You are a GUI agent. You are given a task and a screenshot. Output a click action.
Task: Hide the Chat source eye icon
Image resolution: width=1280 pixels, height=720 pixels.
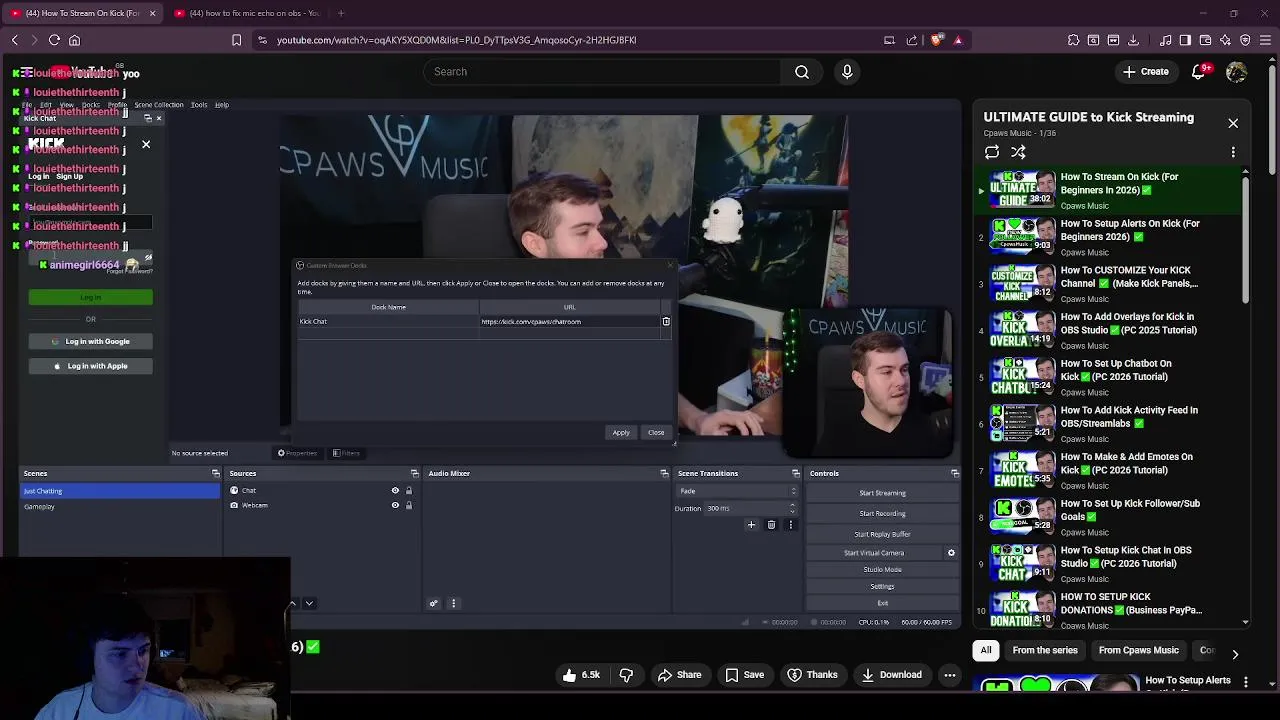coord(395,491)
